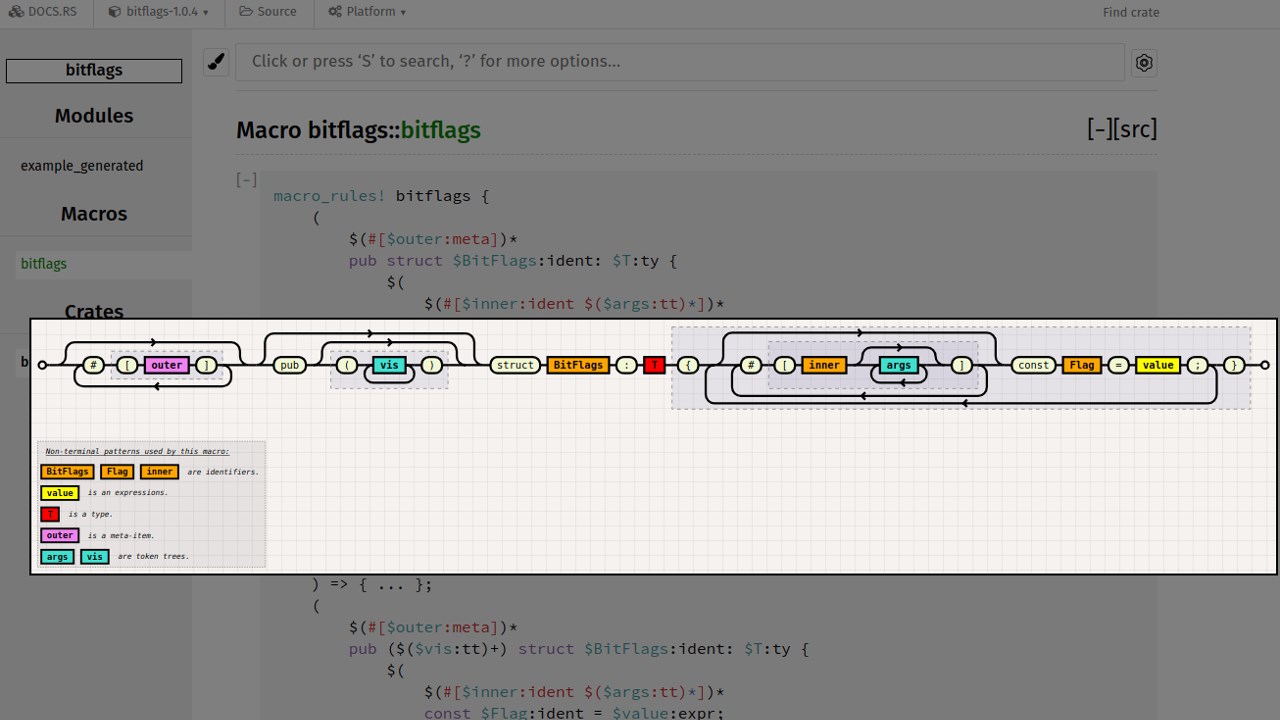Click the ';' terminal in the diagram
1280x720 pixels.
[x=1197, y=365]
